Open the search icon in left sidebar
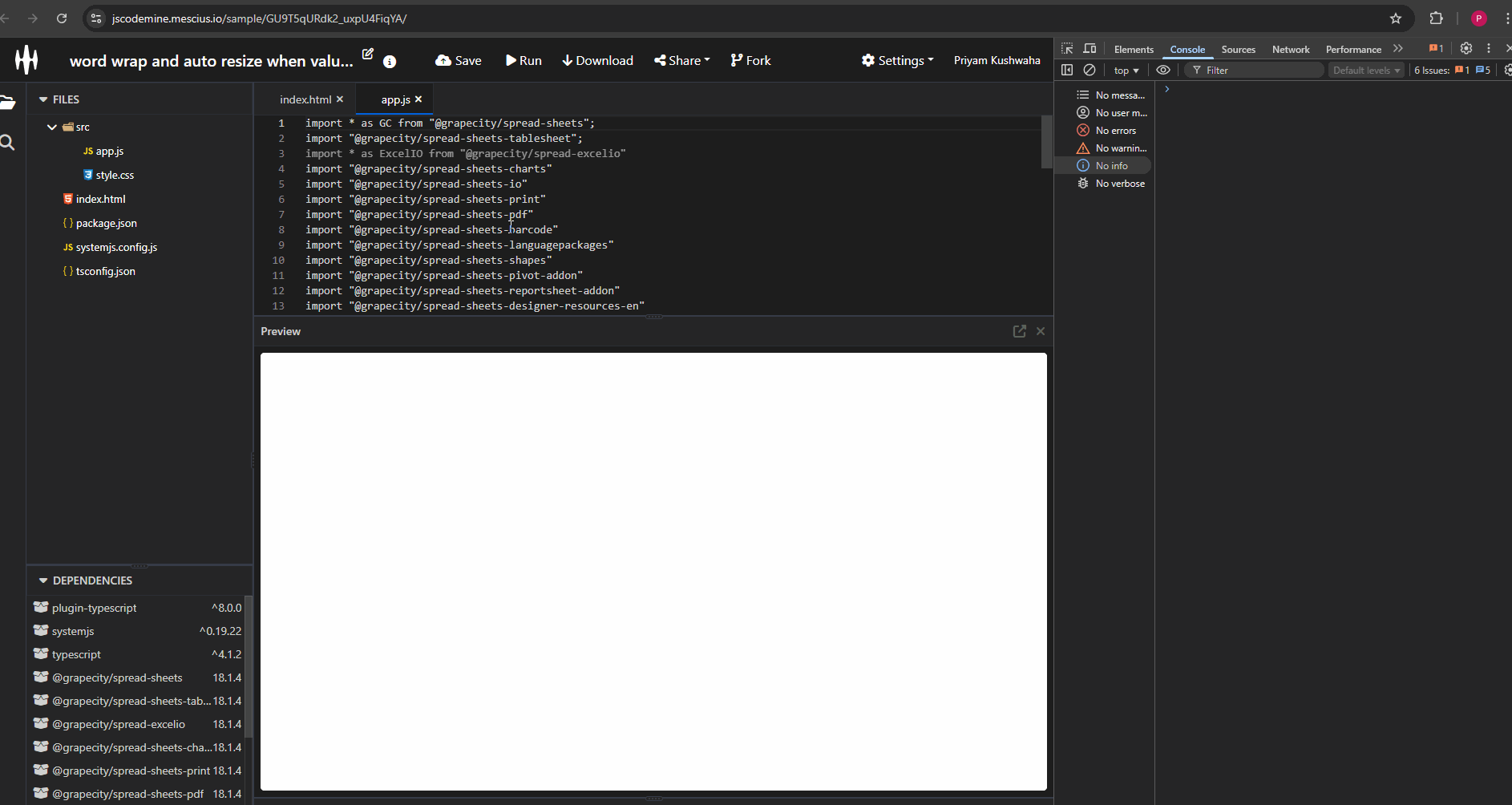Image resolution: width=1512 pixels, height=805 pixels. tap(7, 143)
